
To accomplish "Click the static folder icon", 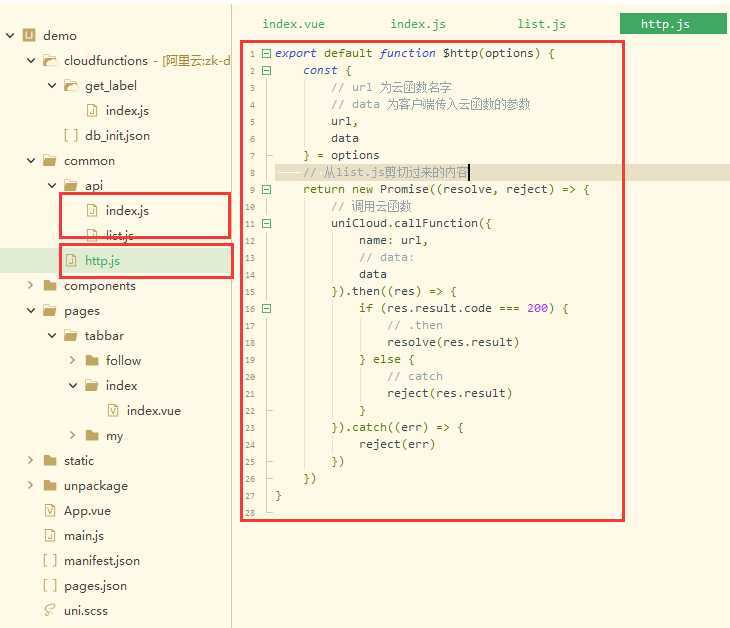I will click(49, 460).
